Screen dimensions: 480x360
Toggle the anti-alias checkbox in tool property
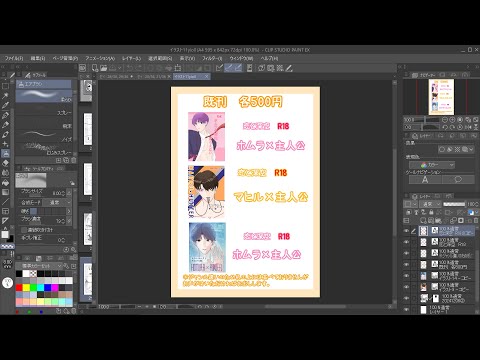(24, 230)
